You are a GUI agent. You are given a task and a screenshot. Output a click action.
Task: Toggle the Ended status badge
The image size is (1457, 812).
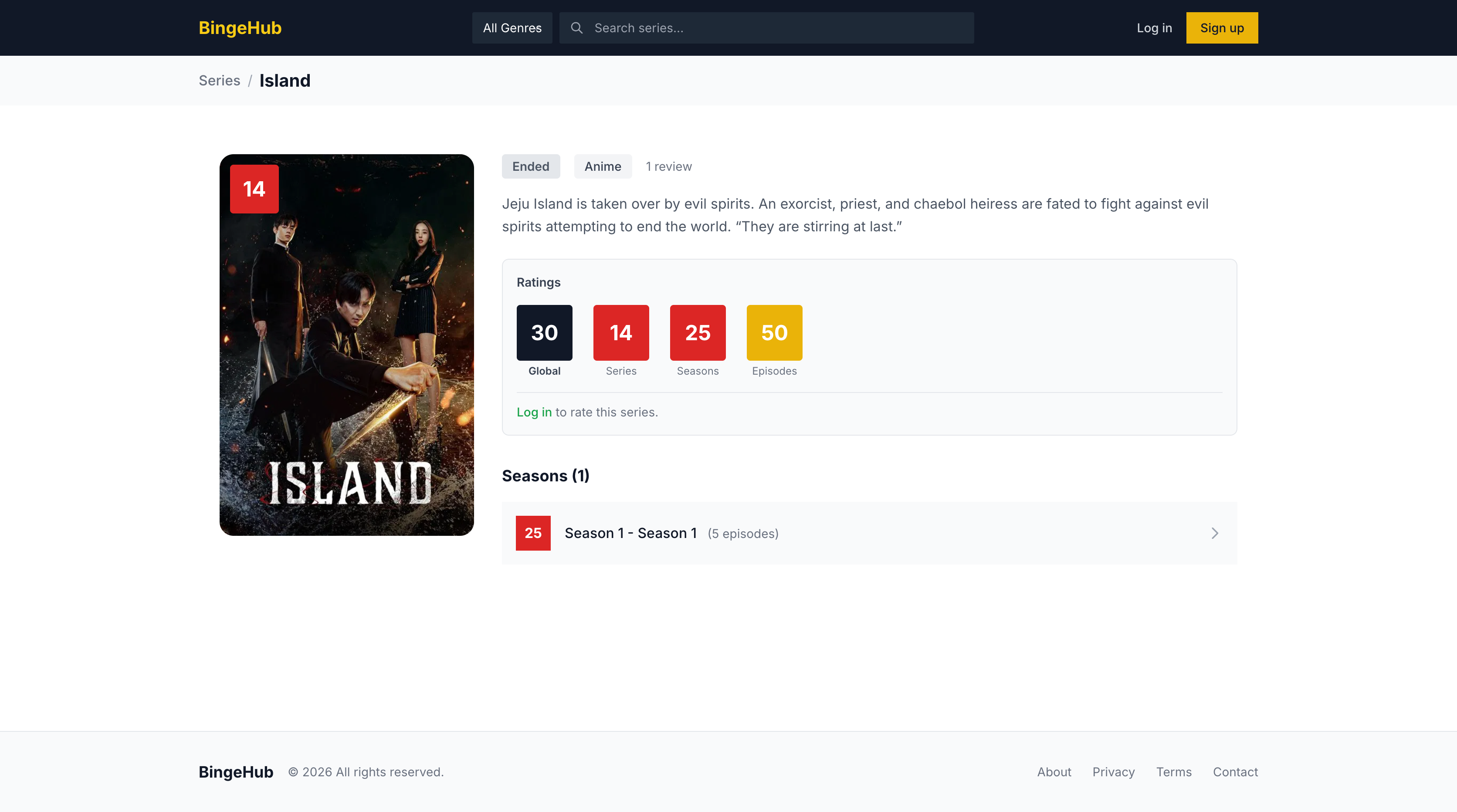coord(531,166)
